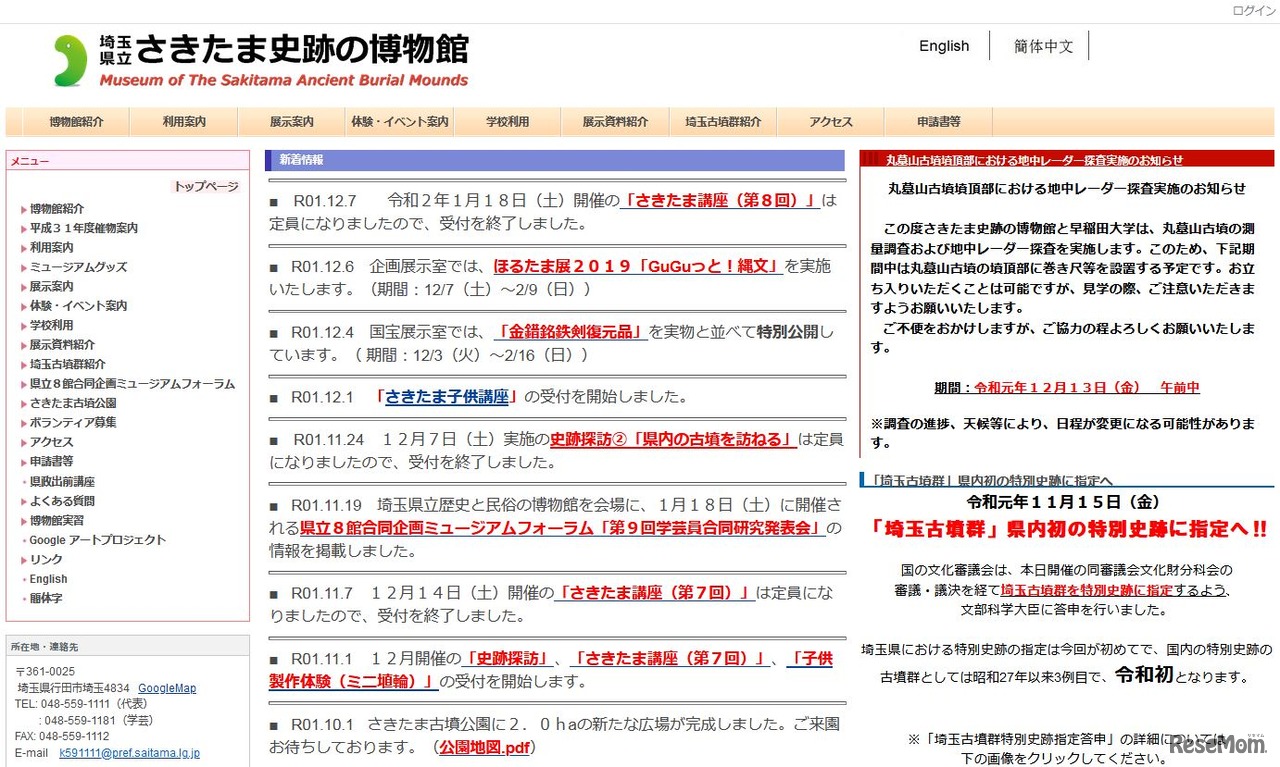
Task: Switch the site to 简体中文
Action: [x=1042, y=46]
